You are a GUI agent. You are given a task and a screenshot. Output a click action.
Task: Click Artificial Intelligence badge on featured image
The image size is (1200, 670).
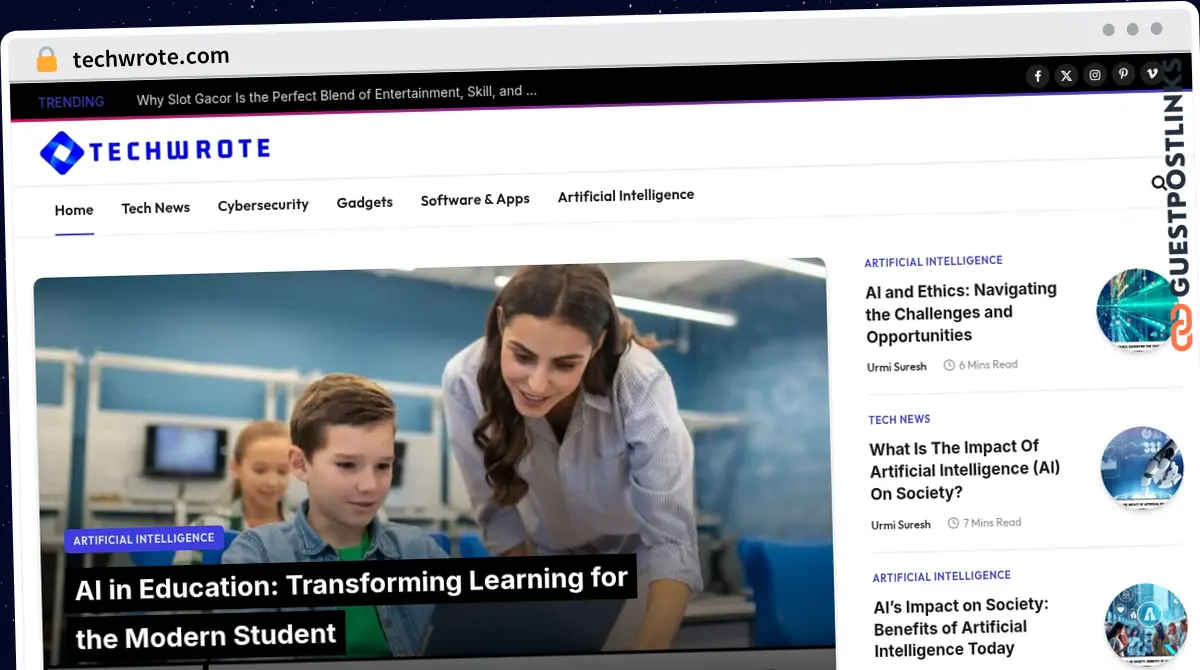pos(144,539)
